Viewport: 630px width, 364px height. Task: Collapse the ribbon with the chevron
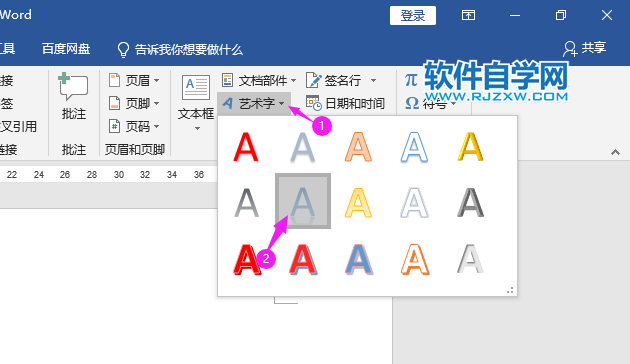pos(615,152)
